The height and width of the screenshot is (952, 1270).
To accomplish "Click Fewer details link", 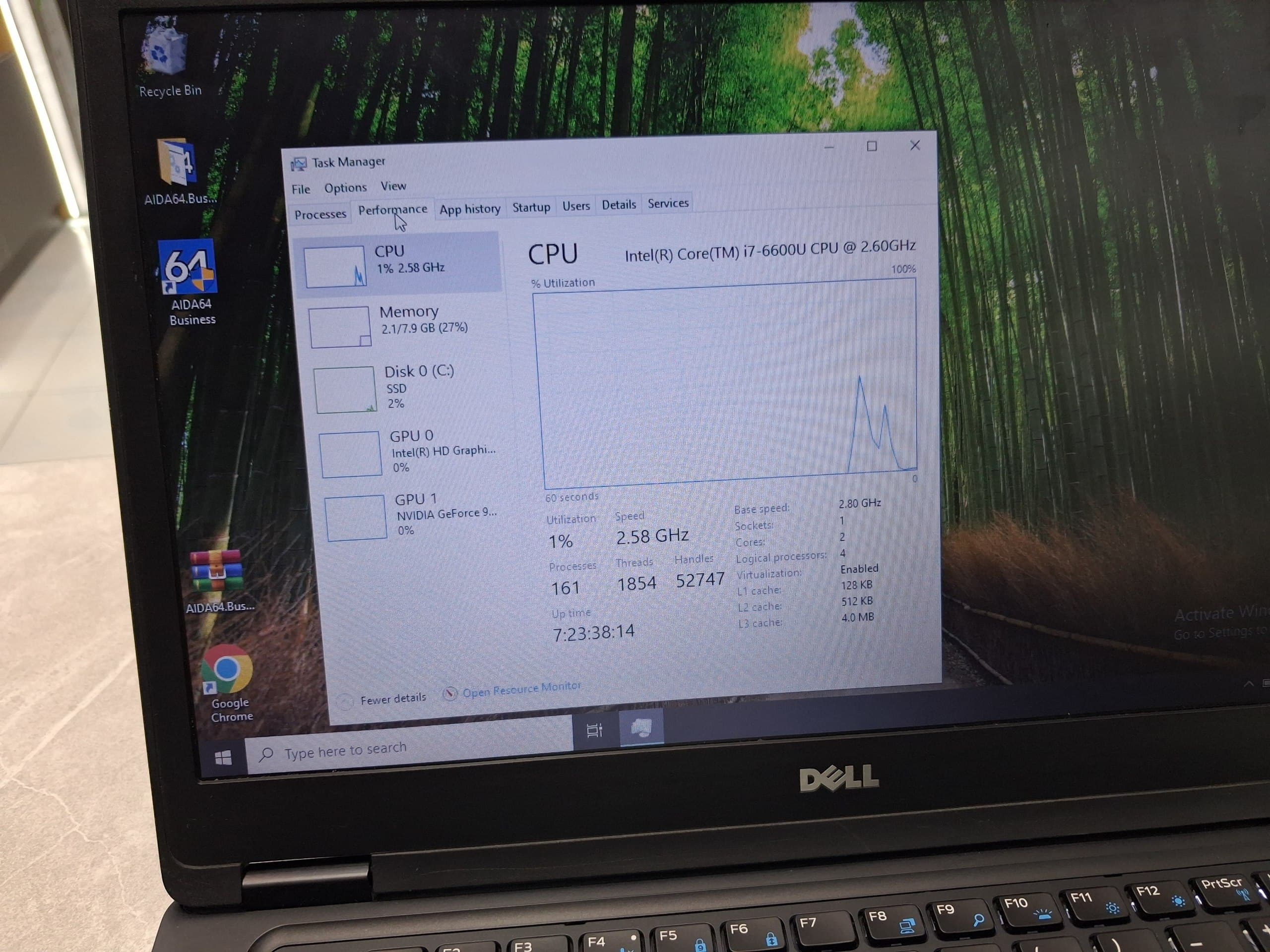I will (393, 698).
